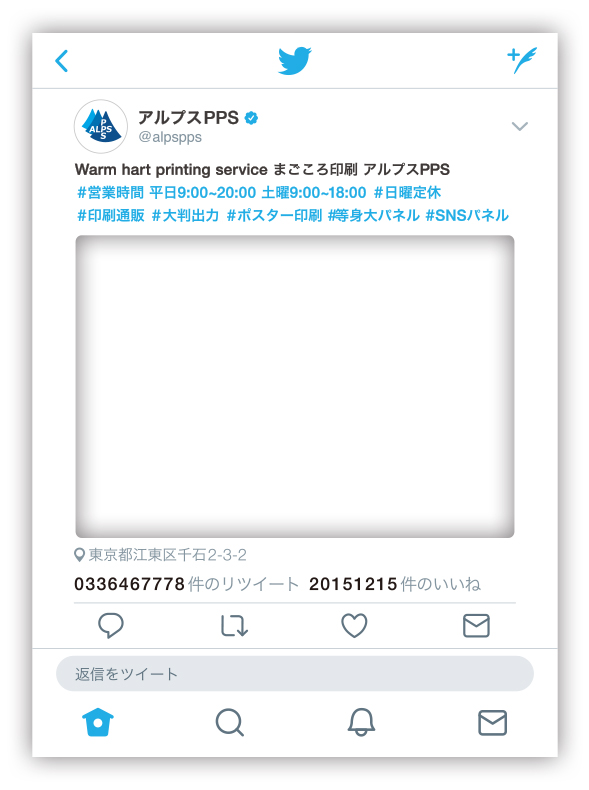The width and height of the screenshot is (589, 790).
Task: Tap the Twitter bird logo
Action: point(295,60)
